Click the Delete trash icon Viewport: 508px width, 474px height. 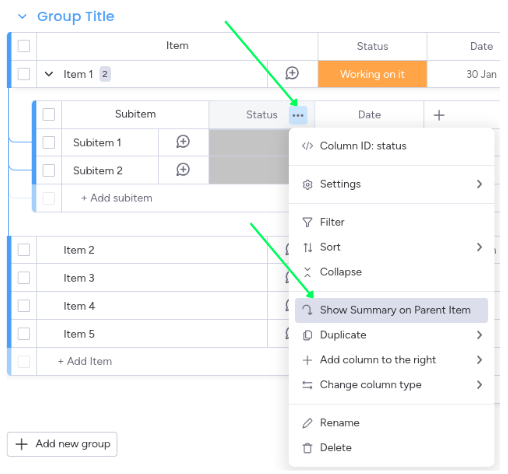tap(307, 448)
